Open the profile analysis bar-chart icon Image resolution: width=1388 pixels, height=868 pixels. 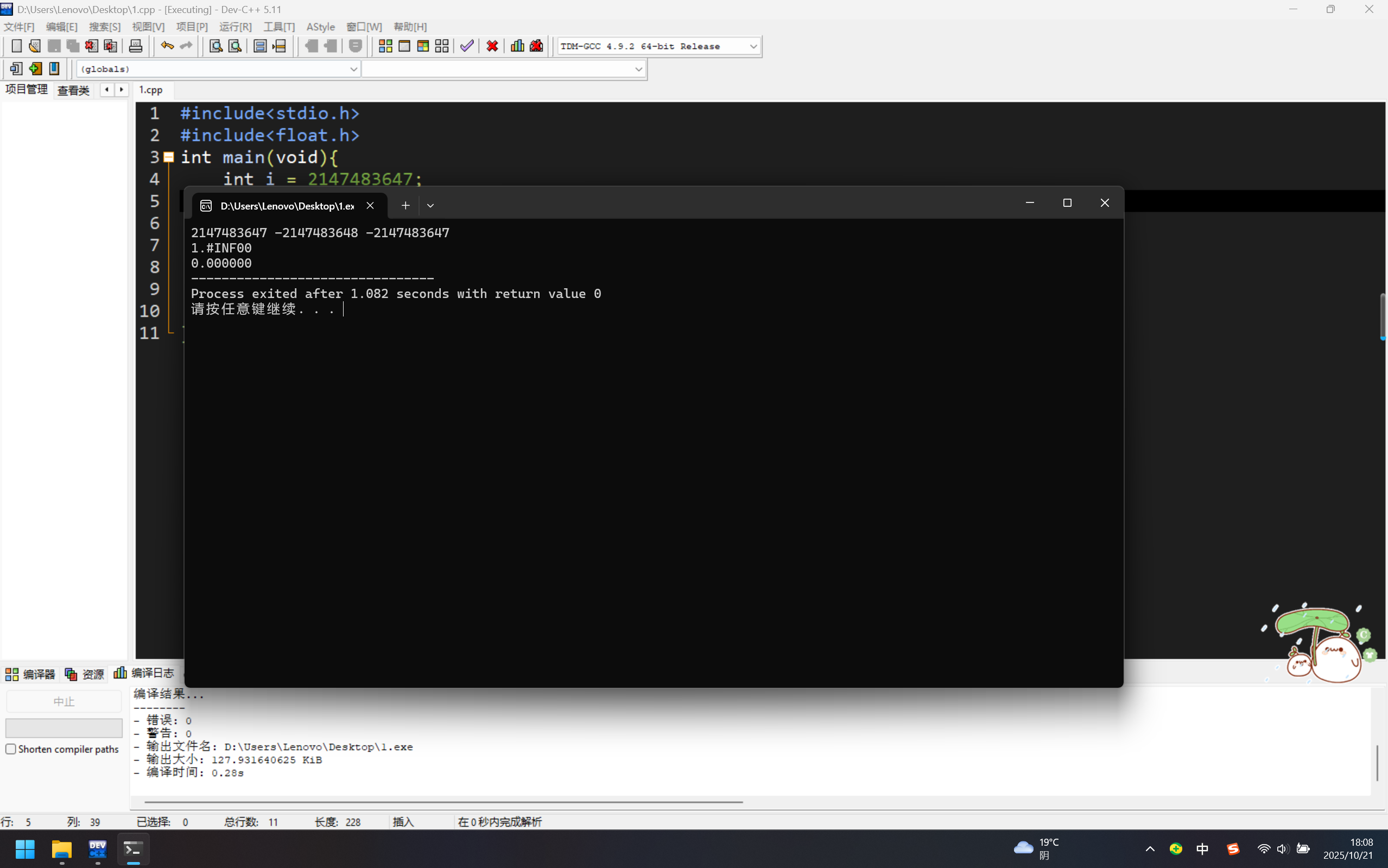(x=517, y=46)
